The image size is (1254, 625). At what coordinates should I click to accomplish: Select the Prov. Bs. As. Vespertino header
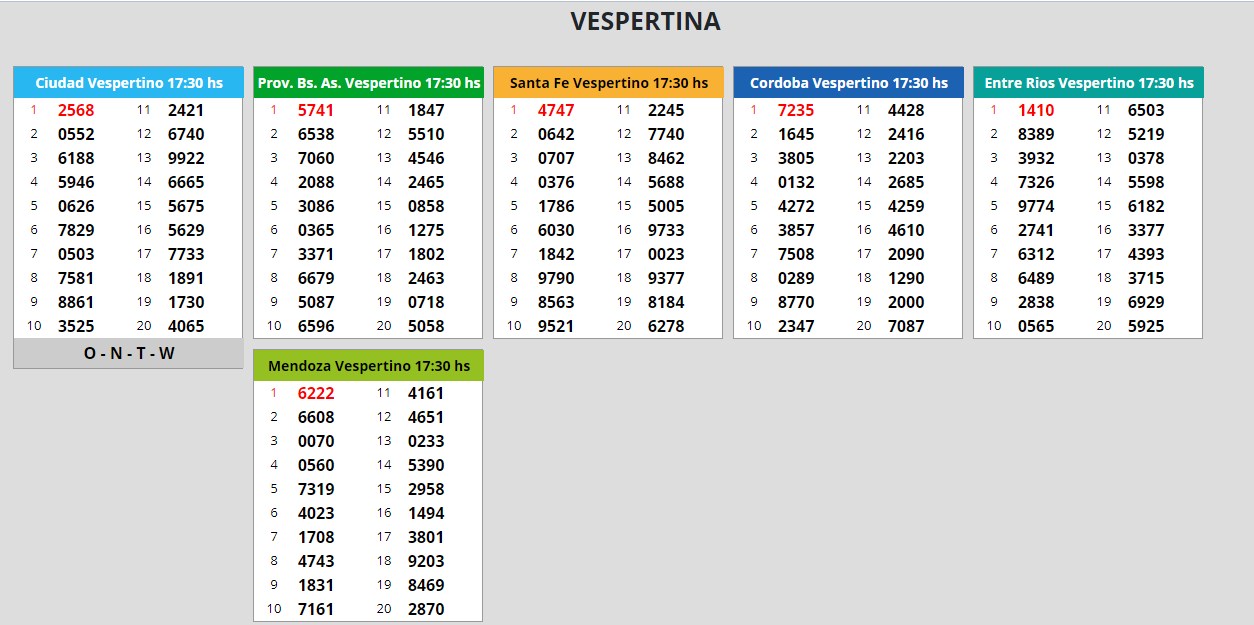[368, 83]
